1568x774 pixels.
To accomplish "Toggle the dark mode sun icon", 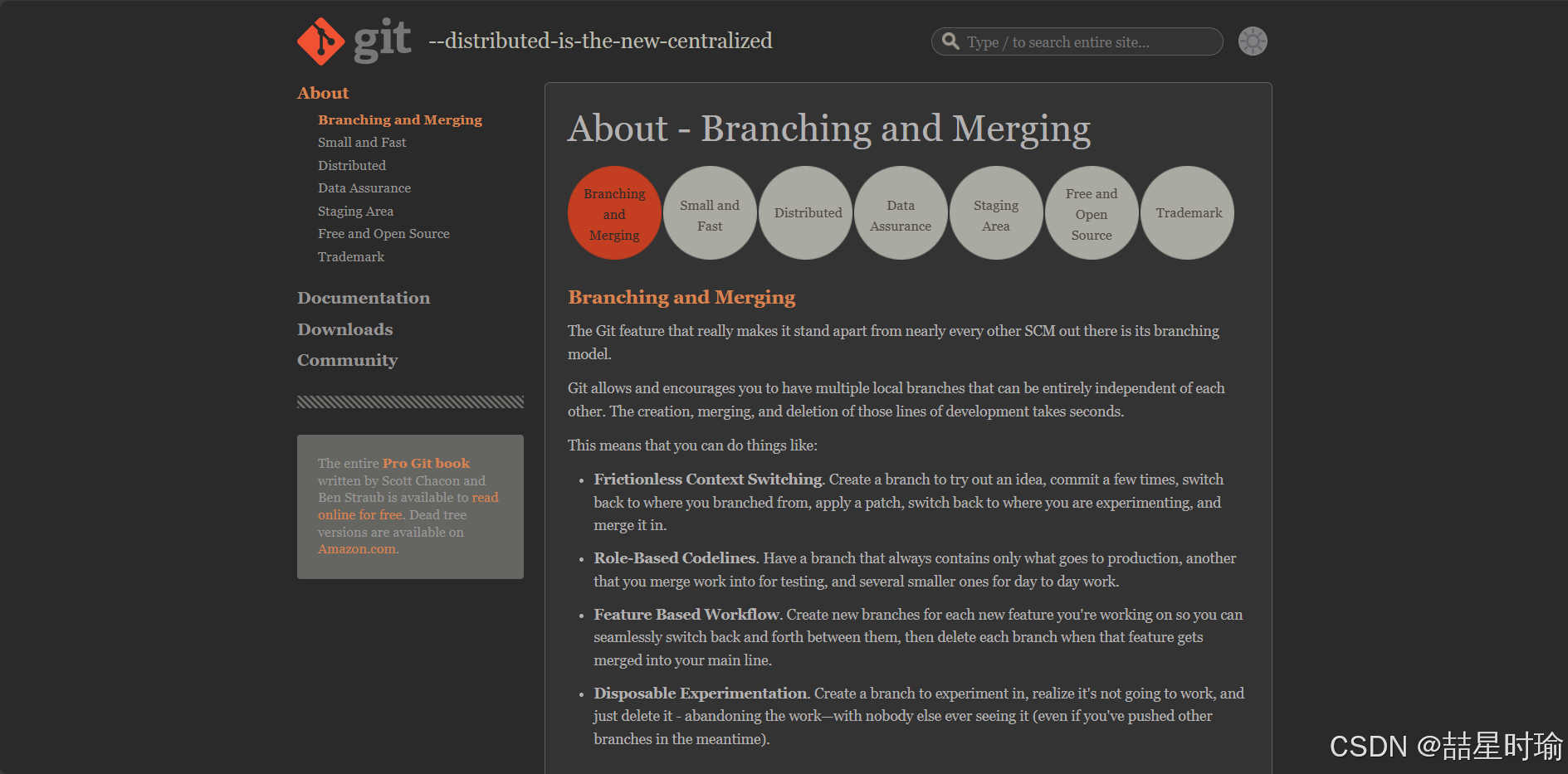I will (1253, 41).
